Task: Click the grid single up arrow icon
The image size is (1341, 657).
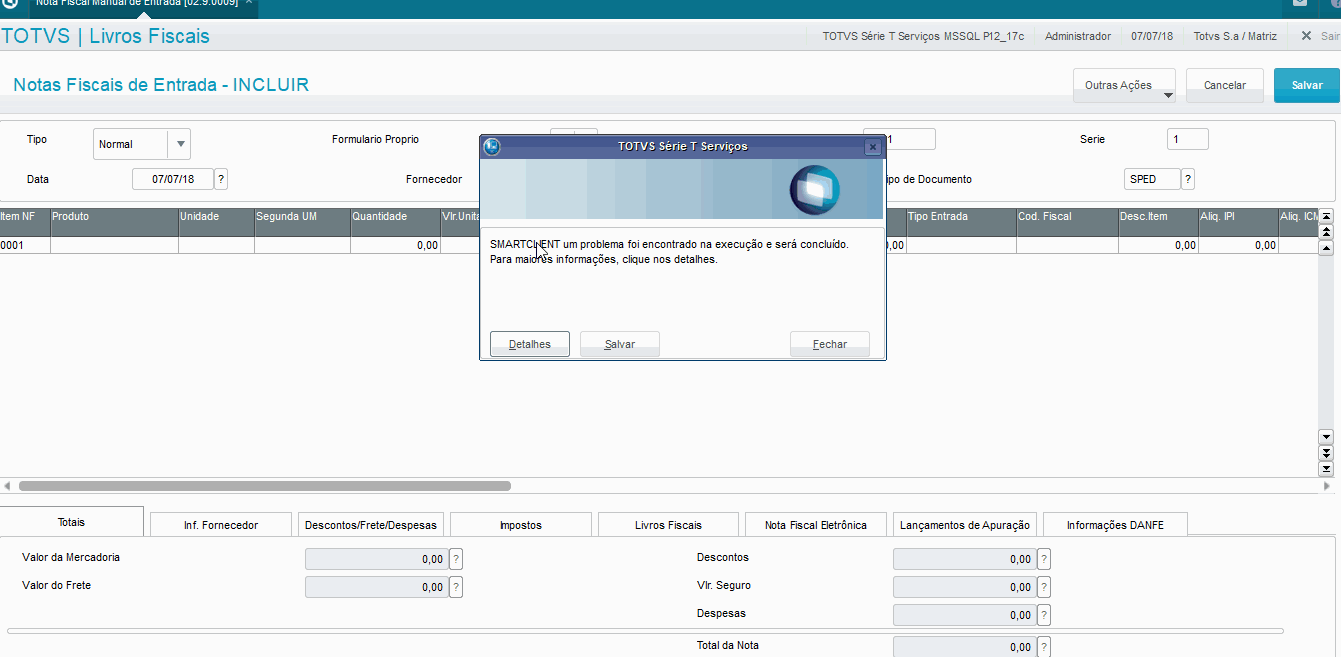Action: pyautogui.click(x=1326, y=247)
